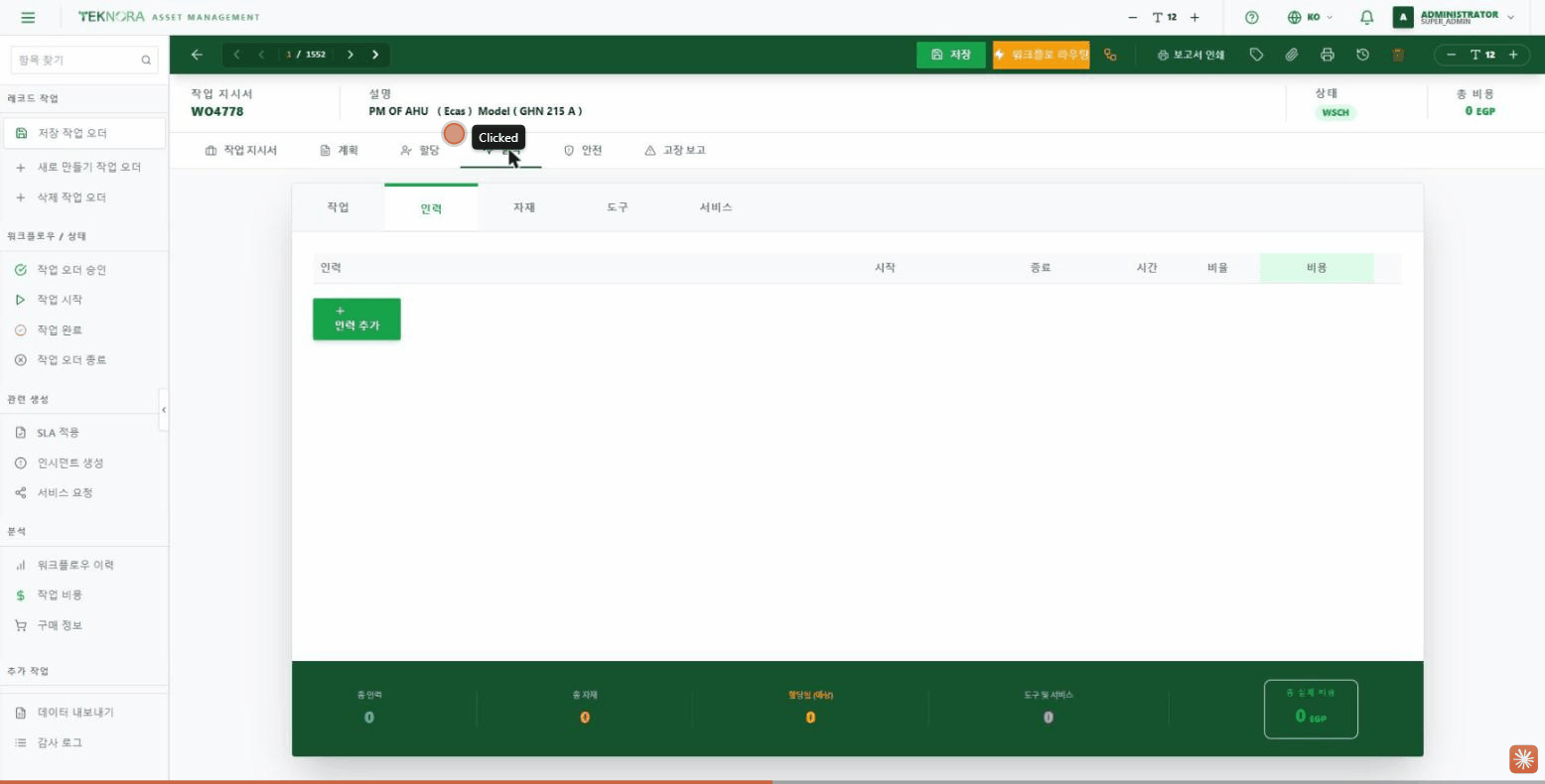Viewport: 1545px width, 784px height.
Task: Click the search magnifier icon
Action: coord(146,61)
